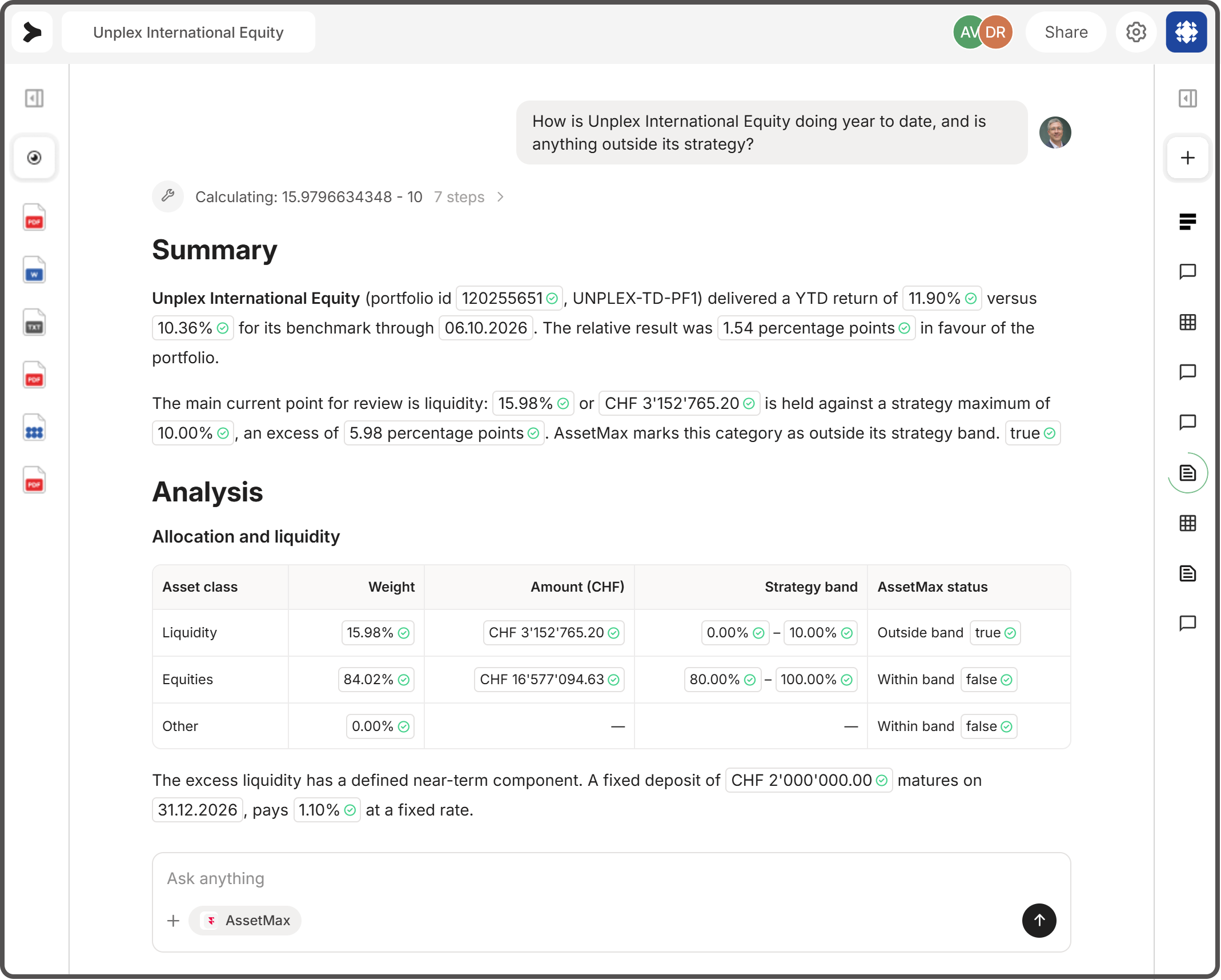Click the 06.10.2026 date chip

coord(486,328)
